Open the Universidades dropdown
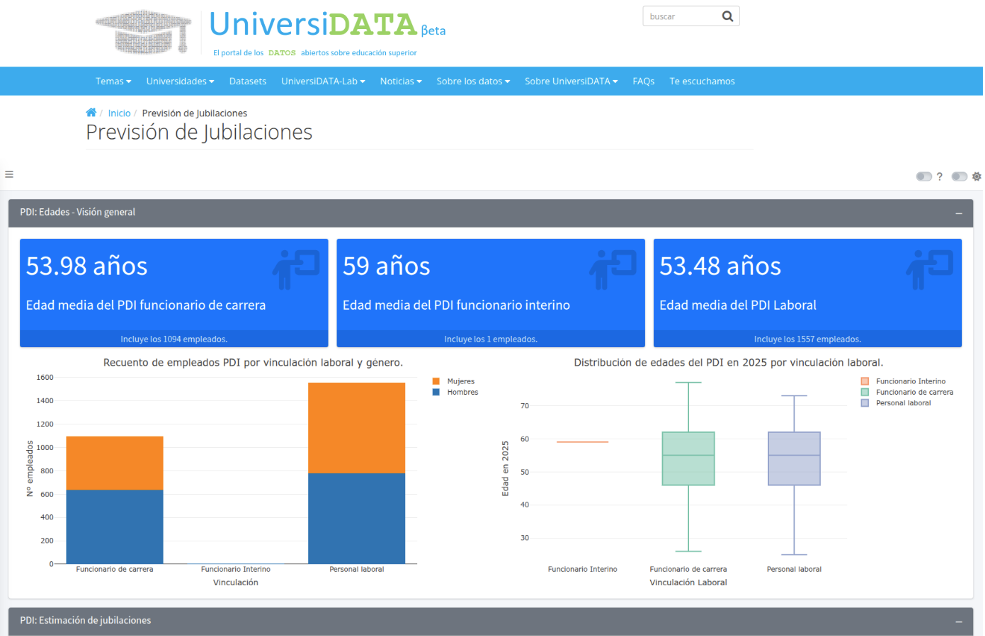985x636 pixels. click(x=180, y=81)
